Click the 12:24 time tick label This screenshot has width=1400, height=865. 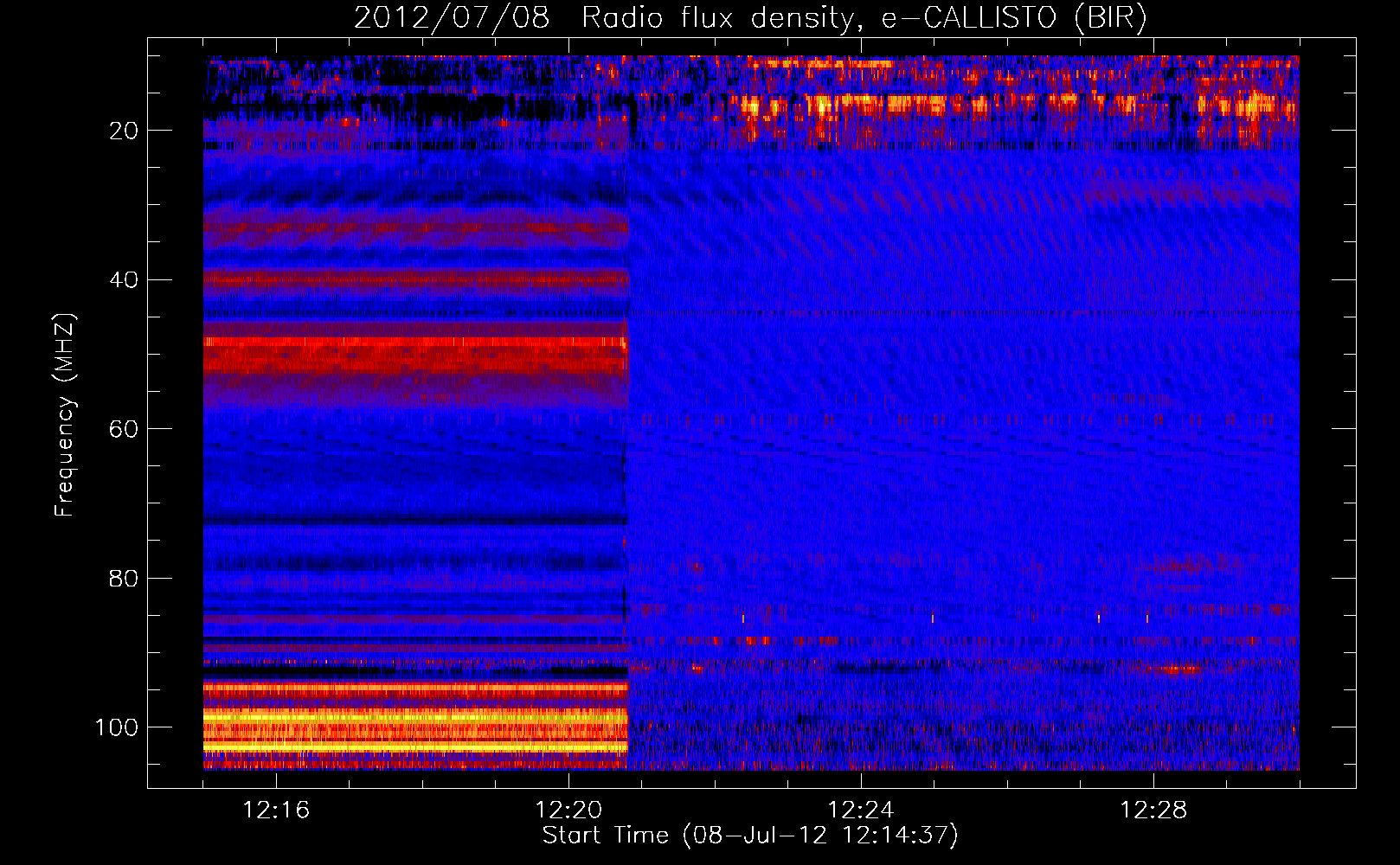point(861,811)
